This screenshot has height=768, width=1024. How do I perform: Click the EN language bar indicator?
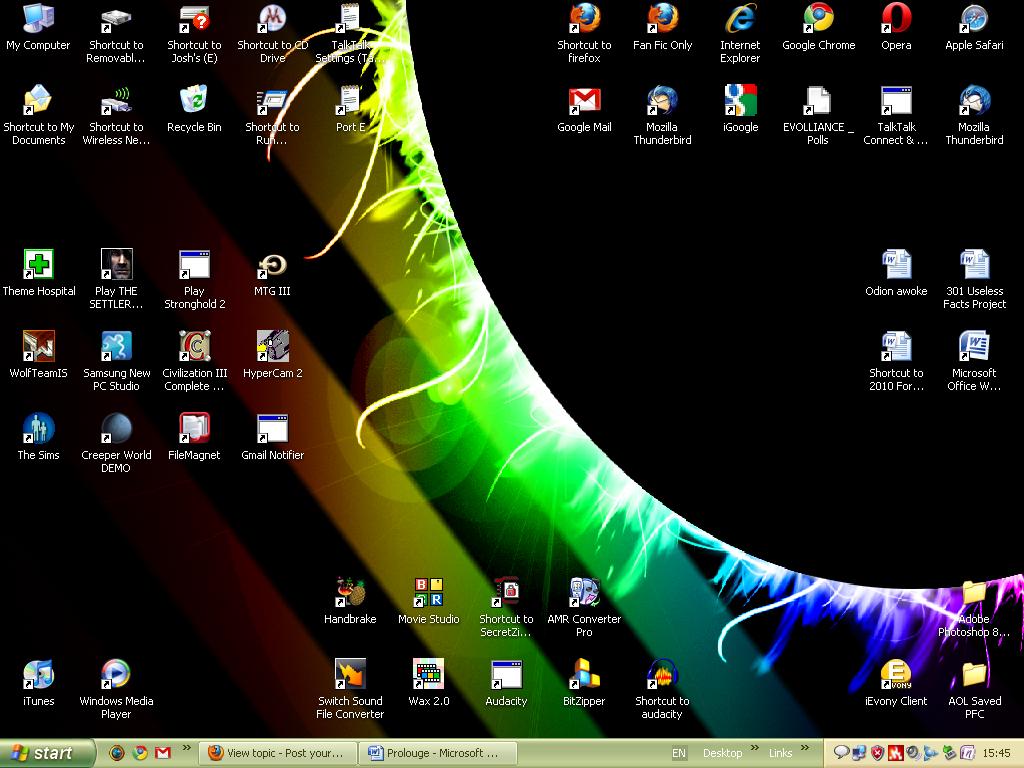pyautogui.click(x=679, y=753)
